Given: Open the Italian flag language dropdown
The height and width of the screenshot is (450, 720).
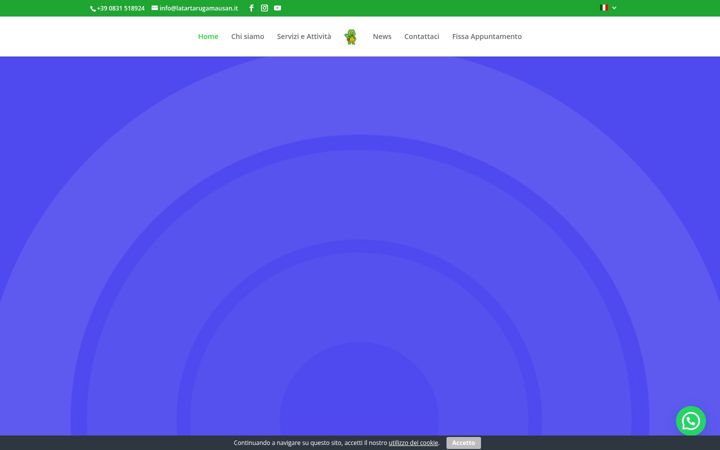Looking at the screenshot, I should (x=608, y=8).
